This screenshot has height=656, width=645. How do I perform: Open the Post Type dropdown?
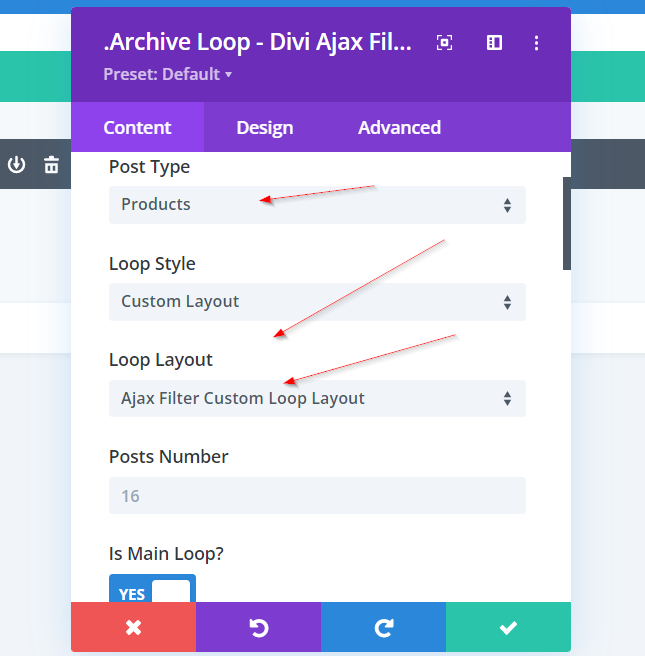click(x=317, y=205)
